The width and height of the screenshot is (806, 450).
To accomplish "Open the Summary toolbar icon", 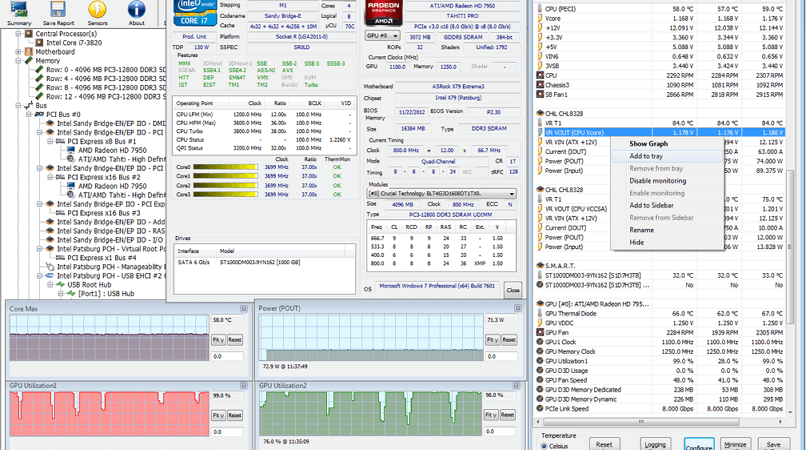I will coord(19,10).
